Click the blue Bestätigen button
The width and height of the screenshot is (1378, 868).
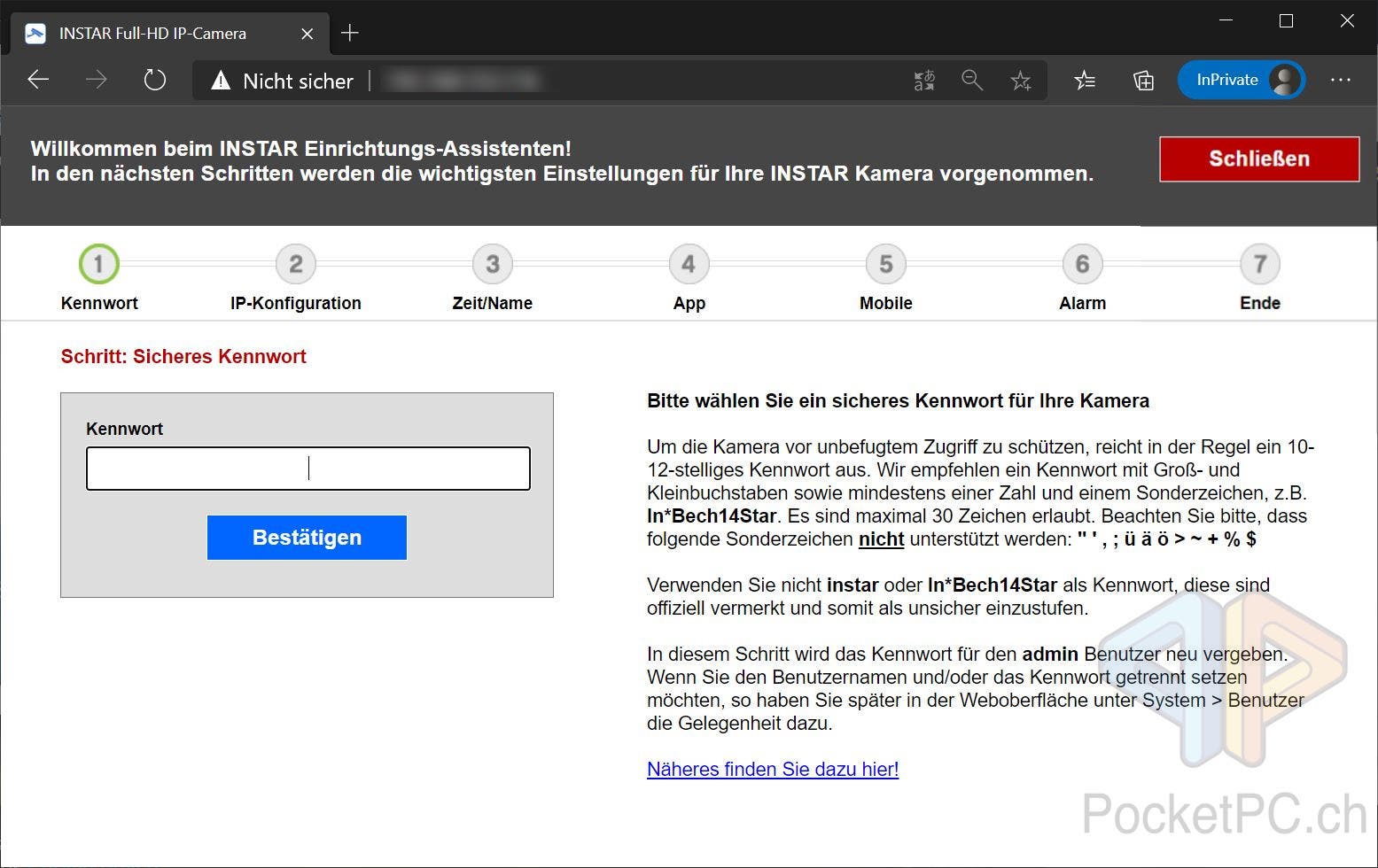[307, 538]
